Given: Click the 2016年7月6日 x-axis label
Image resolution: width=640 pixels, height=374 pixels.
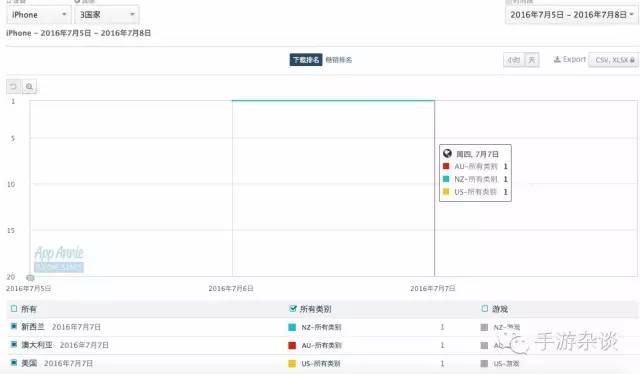Looking at the screenshot, I should click(231, 289).
